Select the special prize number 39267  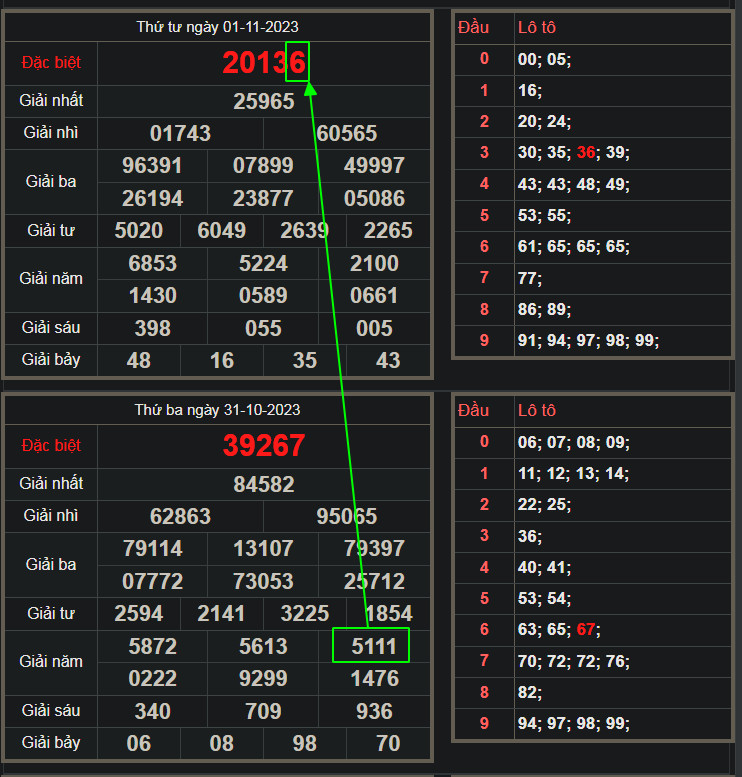pyautogui.click(x=264, y=446)
